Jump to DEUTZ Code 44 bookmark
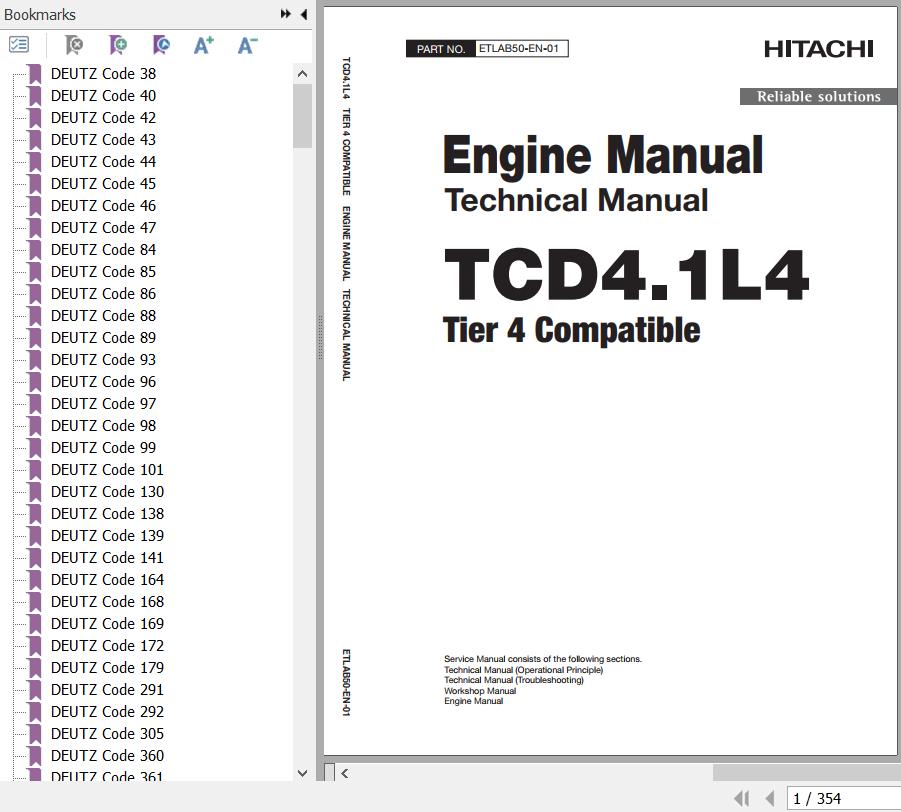This screenshot has width=901, height=812. click(x=103, y=161)
